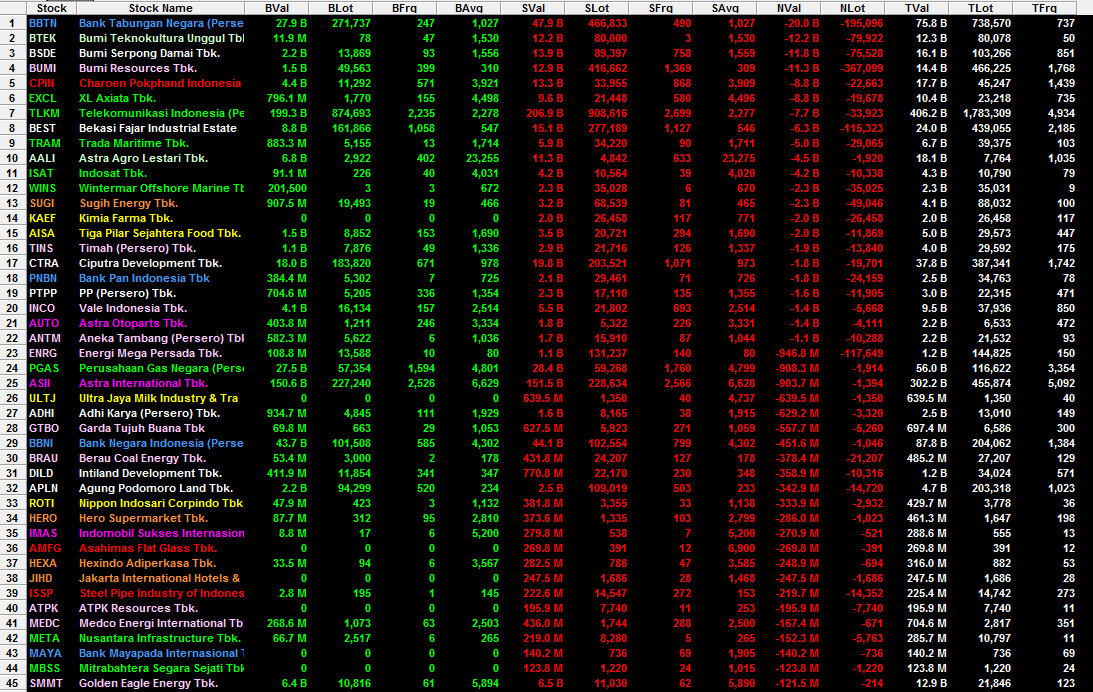This screenshot has width=1093, height=692.
Task: Sort by the NVal column header
Action: tap(789, 8)
